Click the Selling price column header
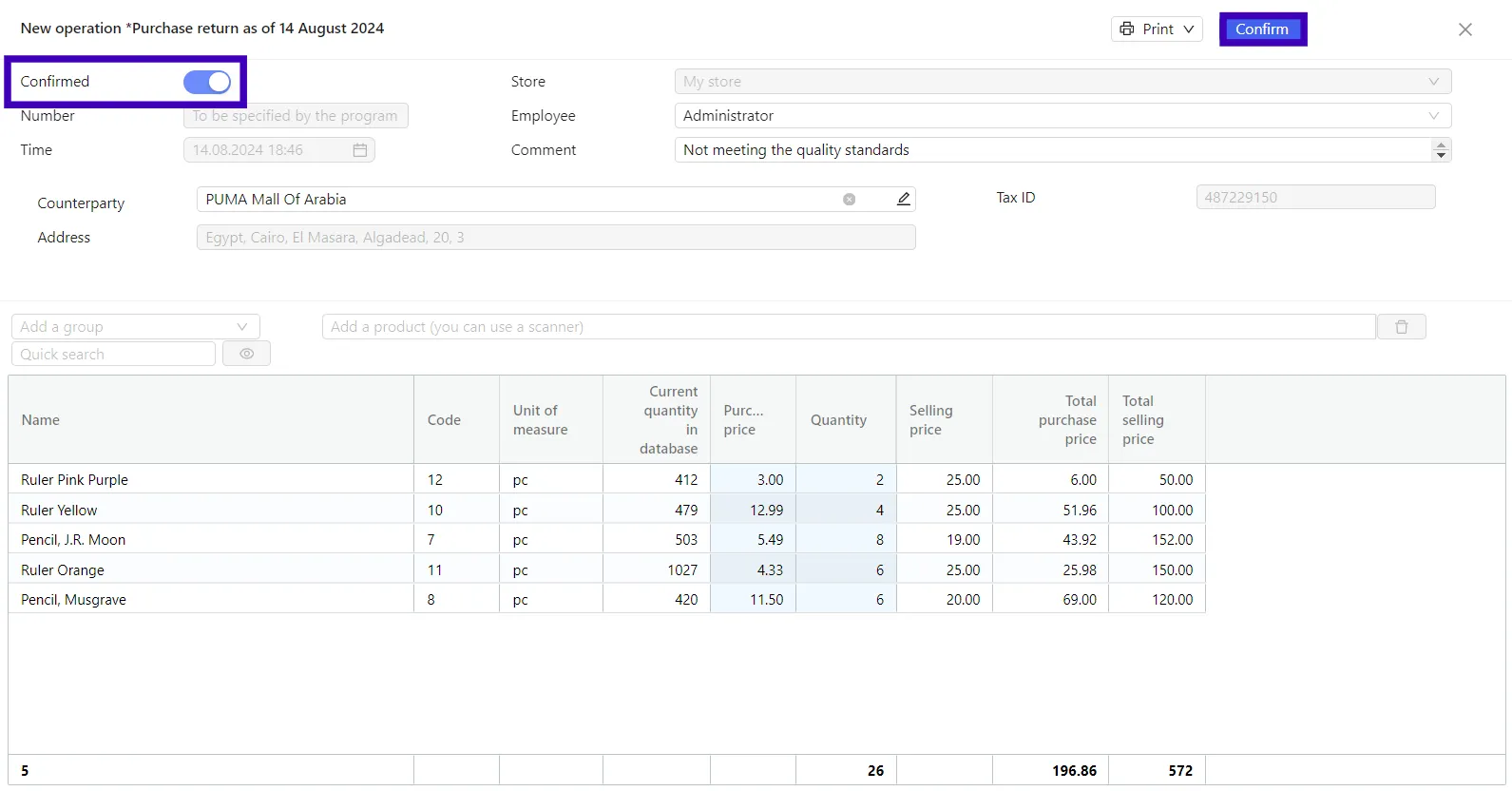The image size is (1512, 791). point(945,420)
